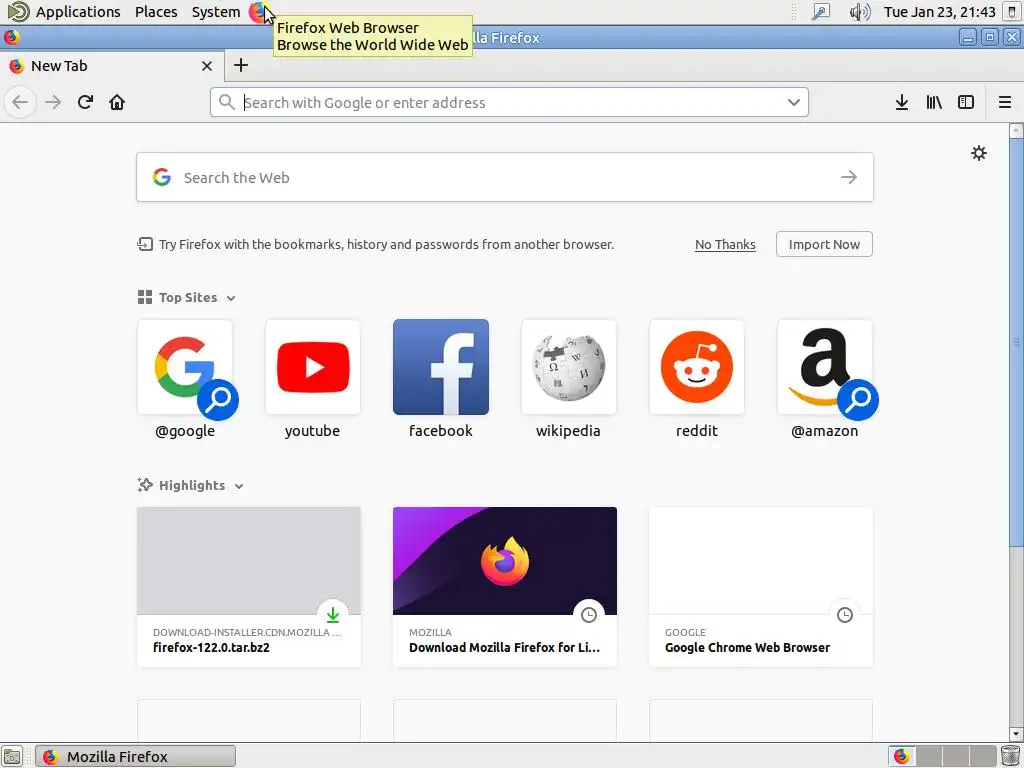Click the No Thanks link
Viewport: 1024px width, 768px height.
tap(725, 245)
